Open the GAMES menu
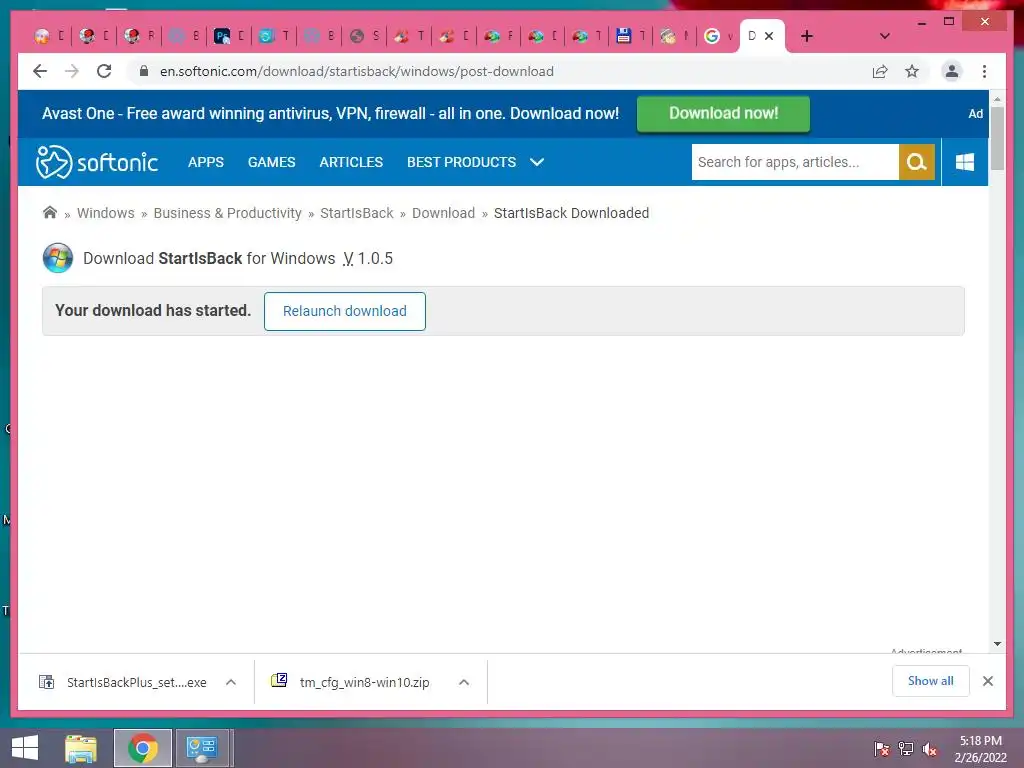Viewport: 1024px width, 768px height. (x=272, y=162)
